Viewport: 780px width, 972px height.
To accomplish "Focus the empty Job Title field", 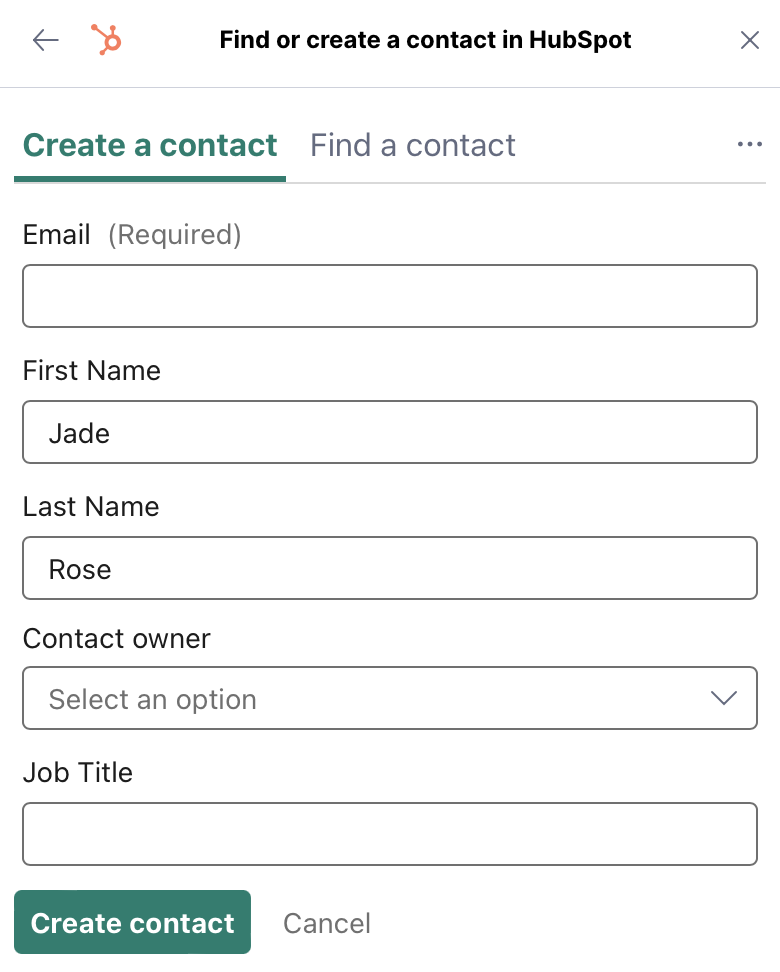I will pyautogui.click(x=390, y=834).
